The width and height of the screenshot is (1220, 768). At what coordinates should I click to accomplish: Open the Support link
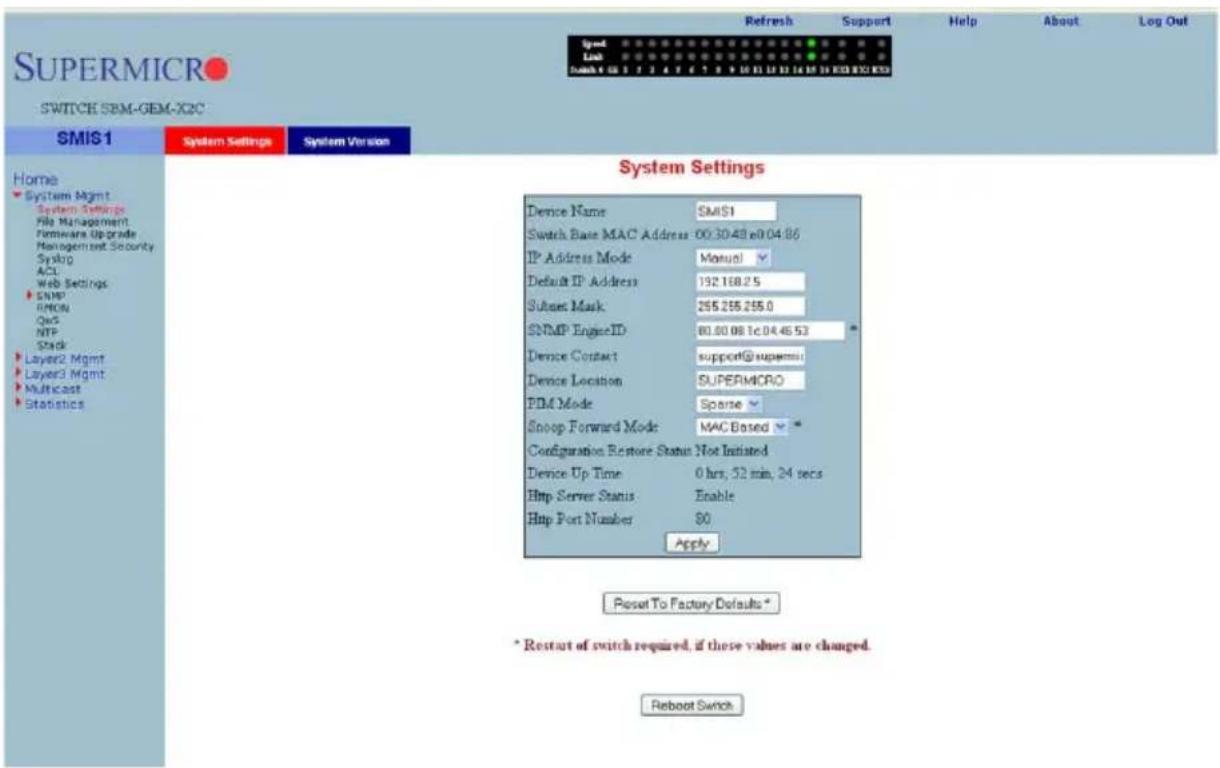tap(866, 20)
